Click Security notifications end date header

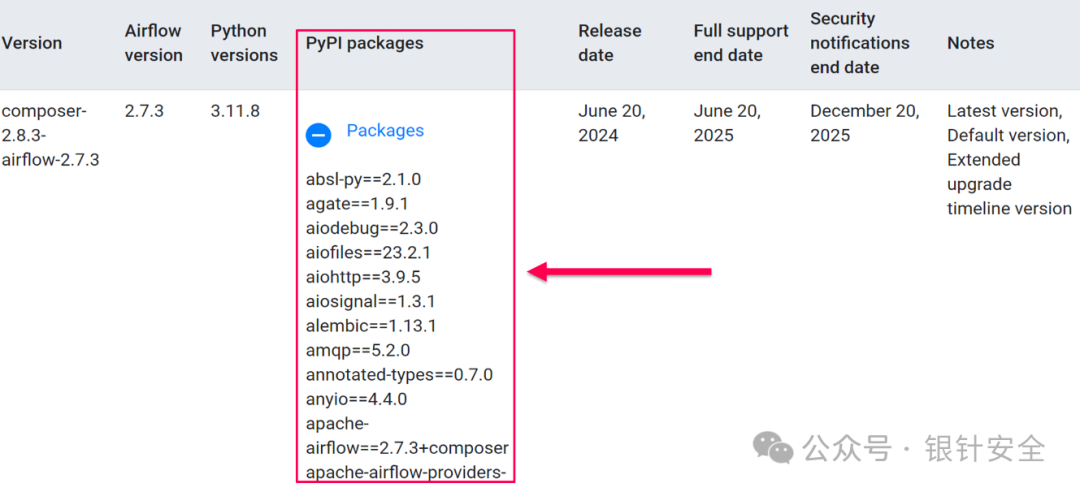coord(860,43)
